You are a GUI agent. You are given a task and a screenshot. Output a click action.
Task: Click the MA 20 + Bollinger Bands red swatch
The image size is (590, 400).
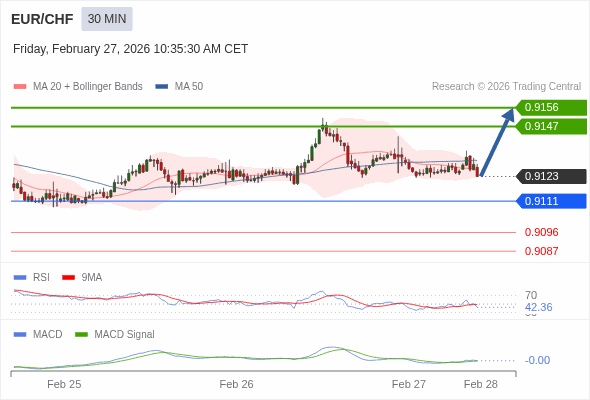20,87
